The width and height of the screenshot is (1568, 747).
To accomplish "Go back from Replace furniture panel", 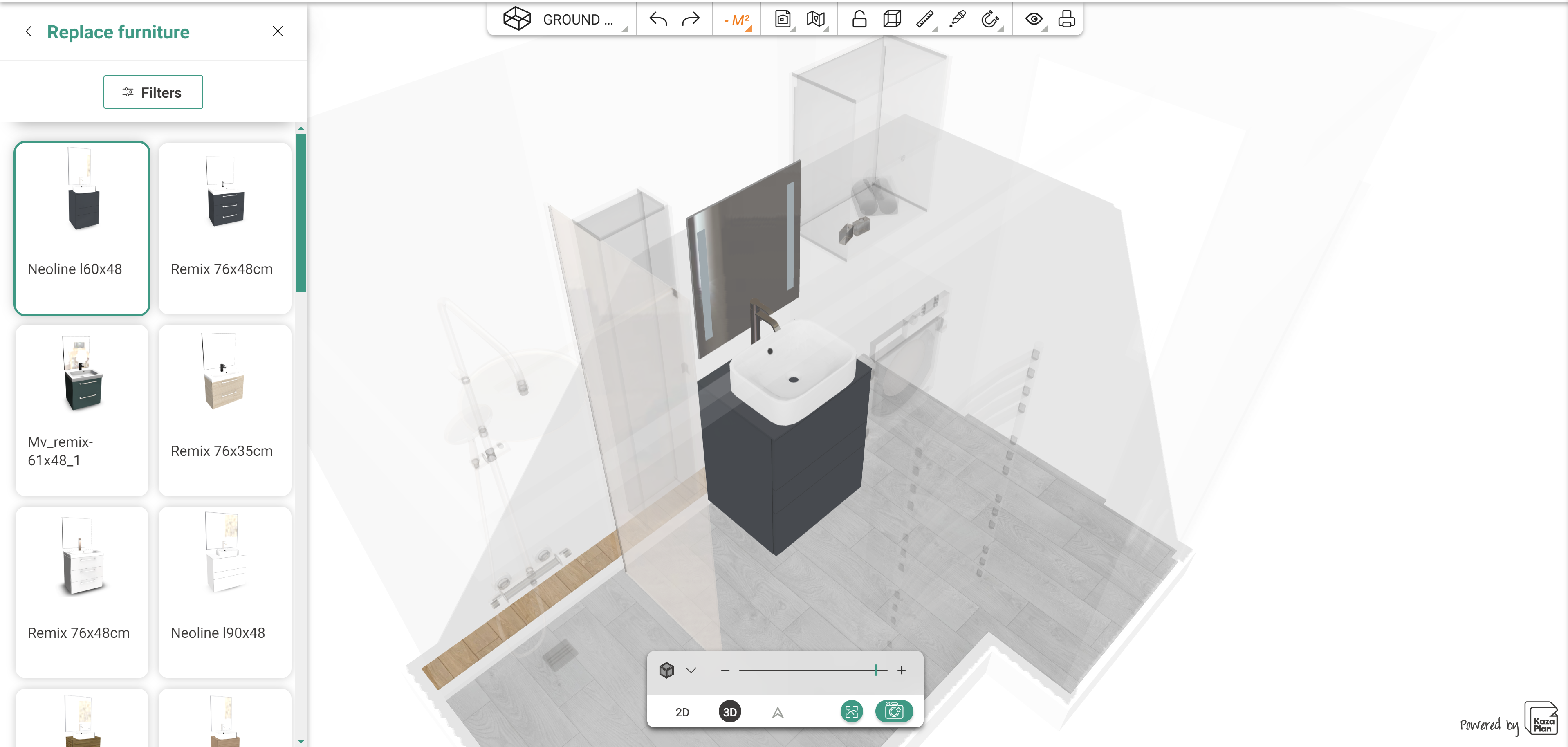I will (x=29, y=31).
